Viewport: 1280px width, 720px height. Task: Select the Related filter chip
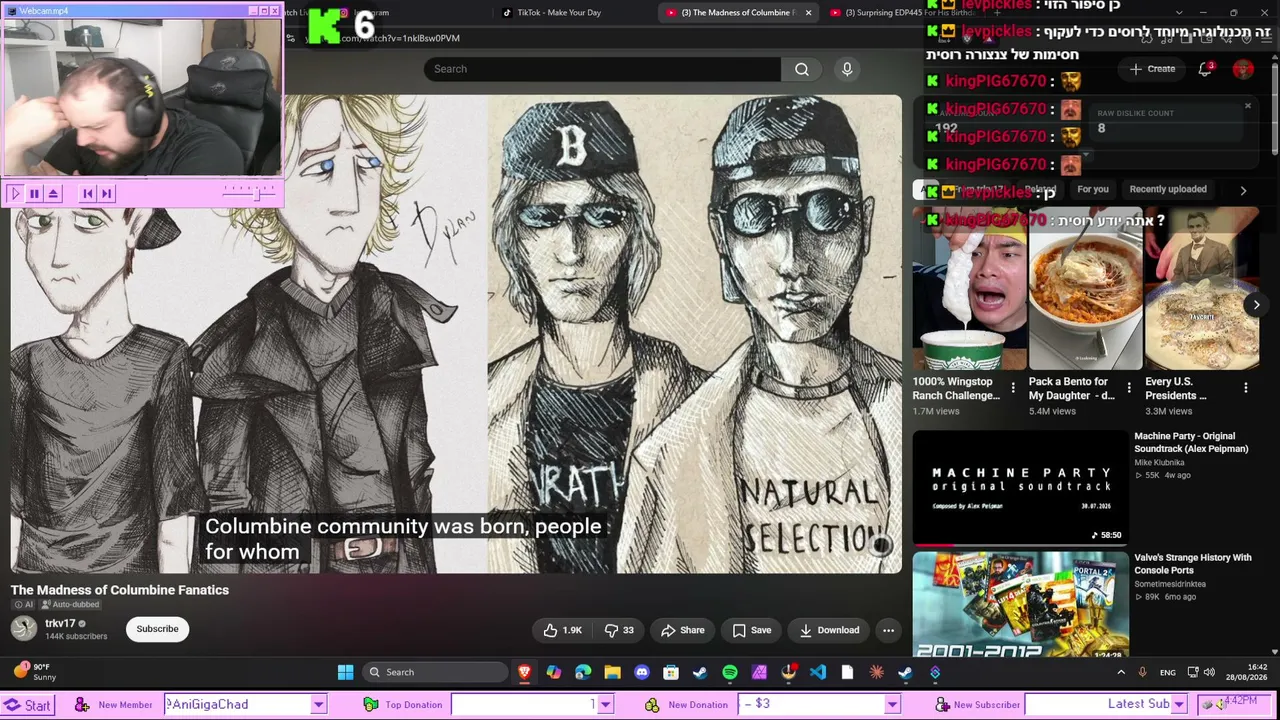pos(1039,189)
